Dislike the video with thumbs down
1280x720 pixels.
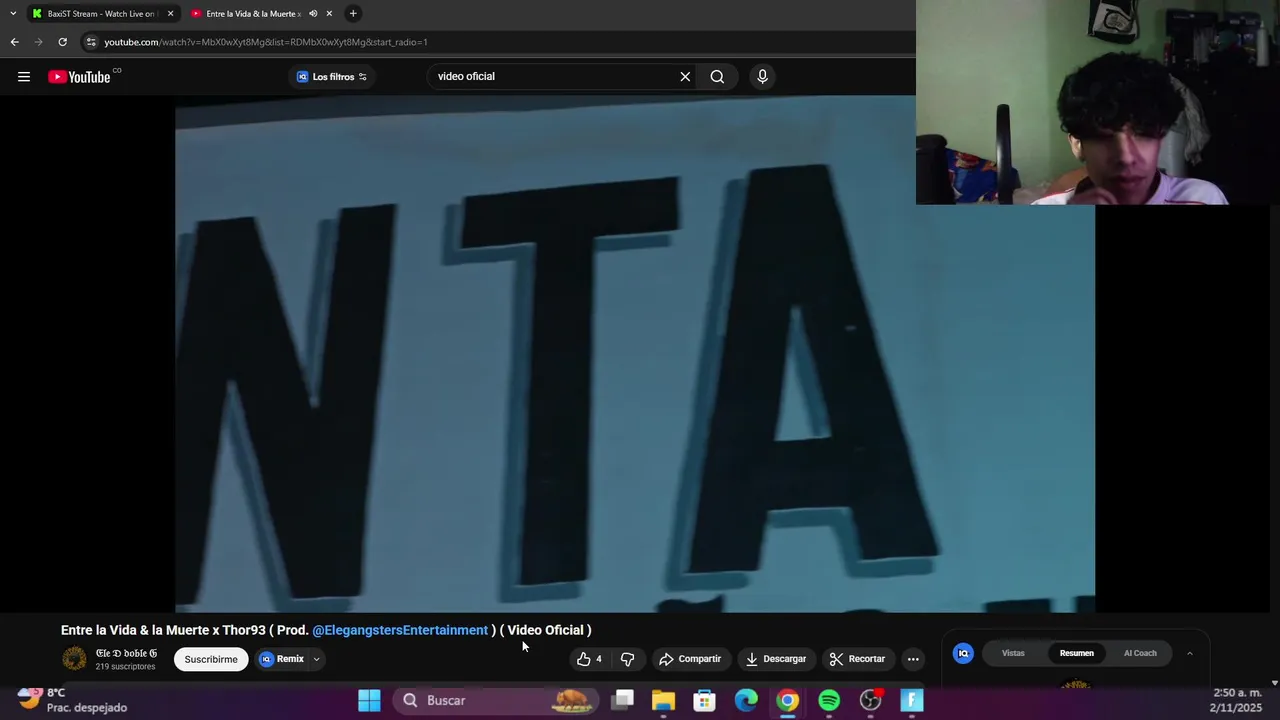click(x=627, y=659)
